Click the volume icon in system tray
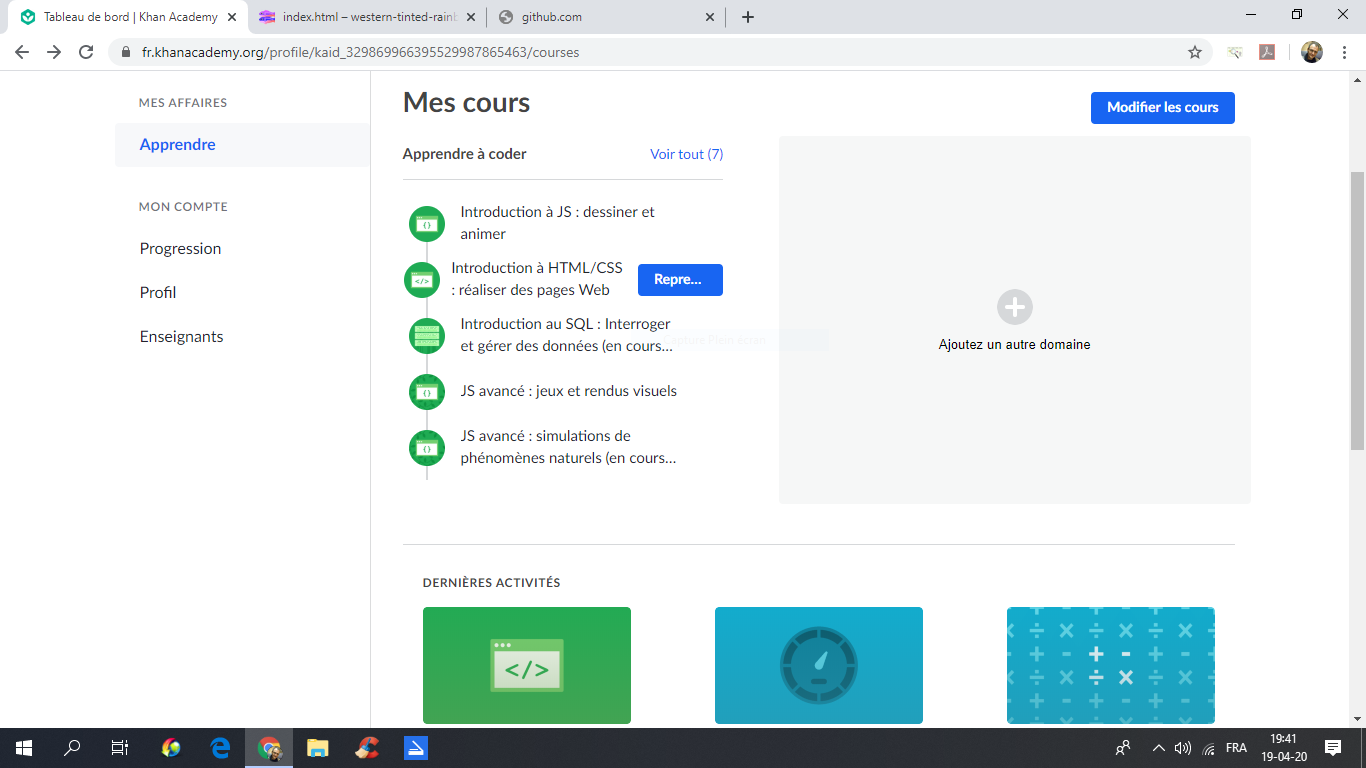This screenshot has width=1366, height=768. [x=1183, y=748]
